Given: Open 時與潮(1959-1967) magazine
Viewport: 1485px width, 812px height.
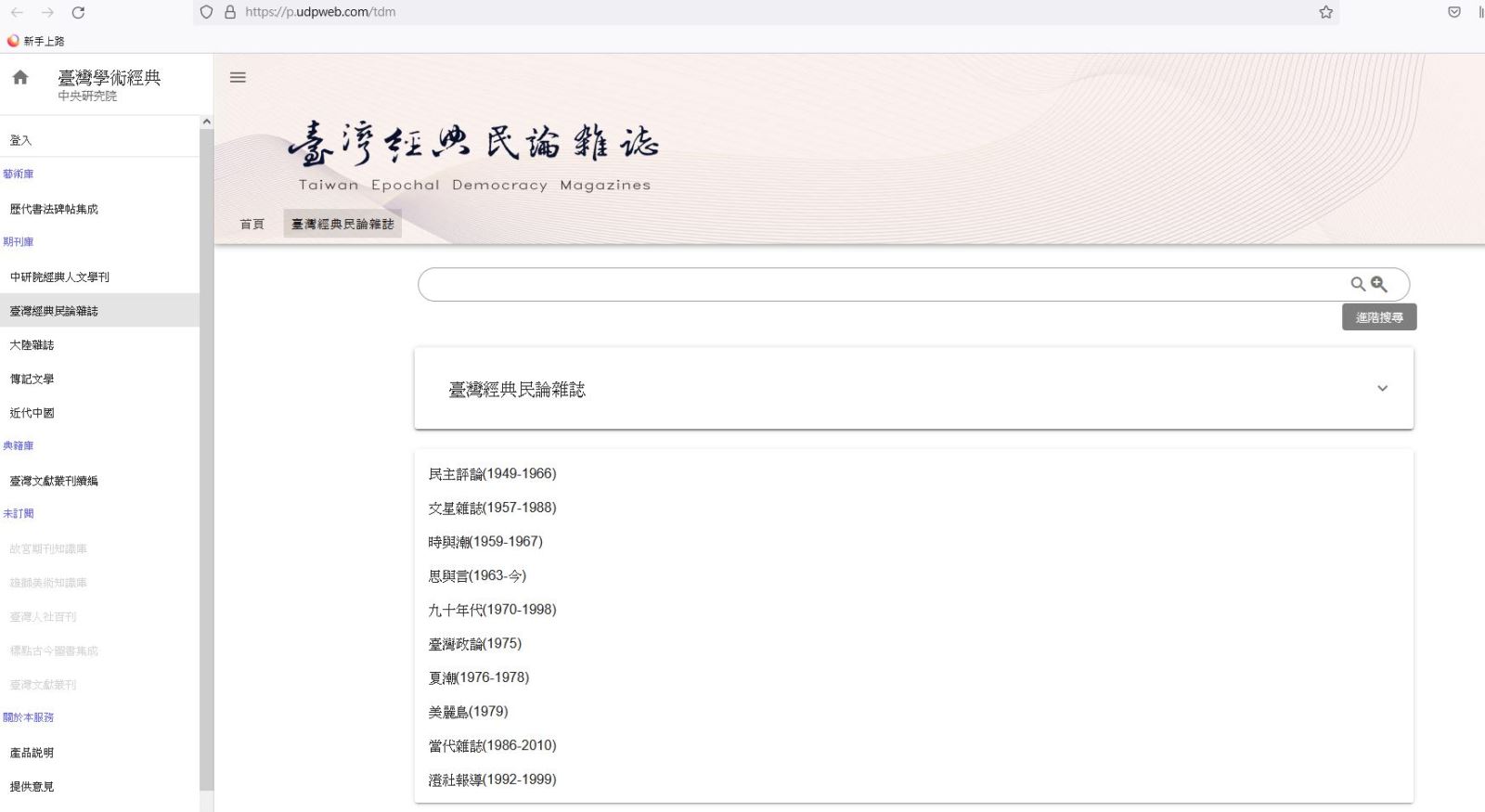Looking at the screenshot, I should point(485,542).
